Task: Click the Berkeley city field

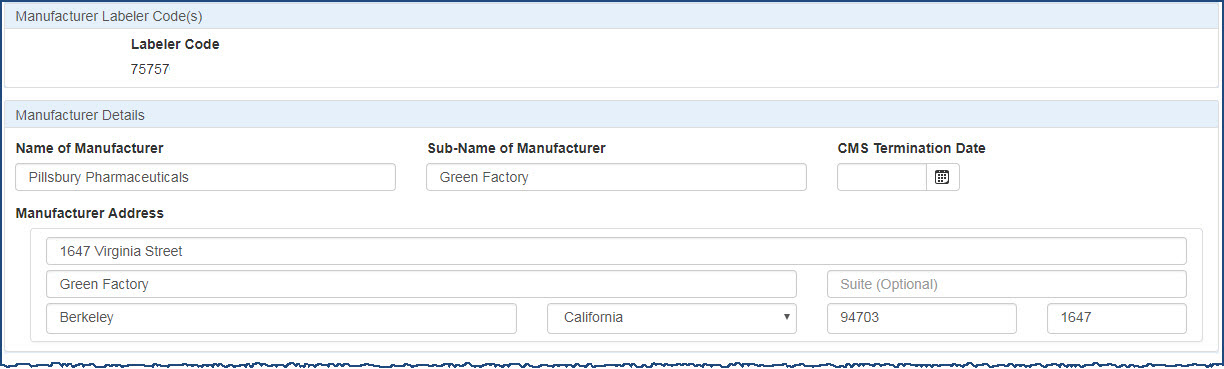Action: tap(281, 318)
